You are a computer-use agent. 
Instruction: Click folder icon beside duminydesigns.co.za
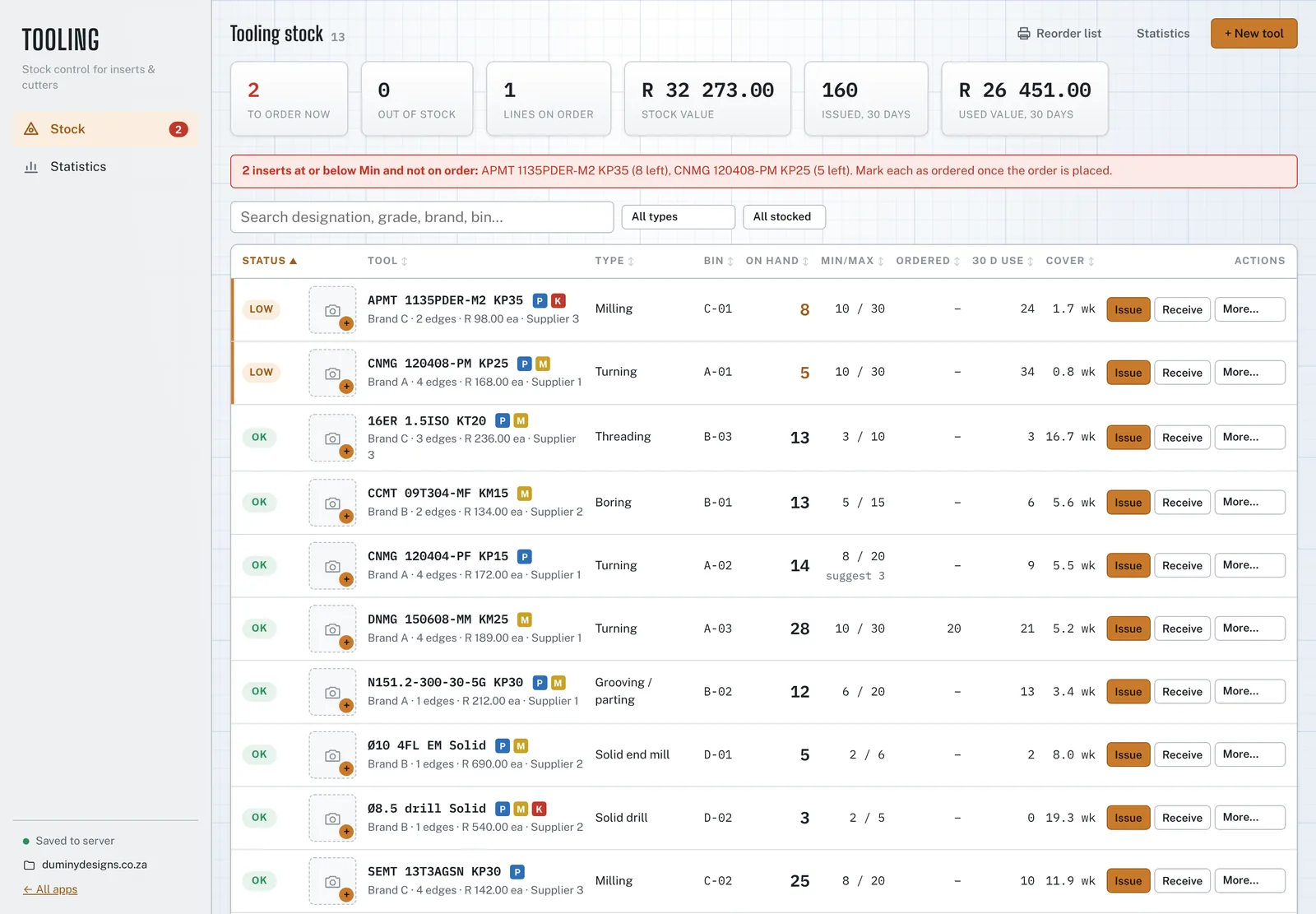point(30,865)
